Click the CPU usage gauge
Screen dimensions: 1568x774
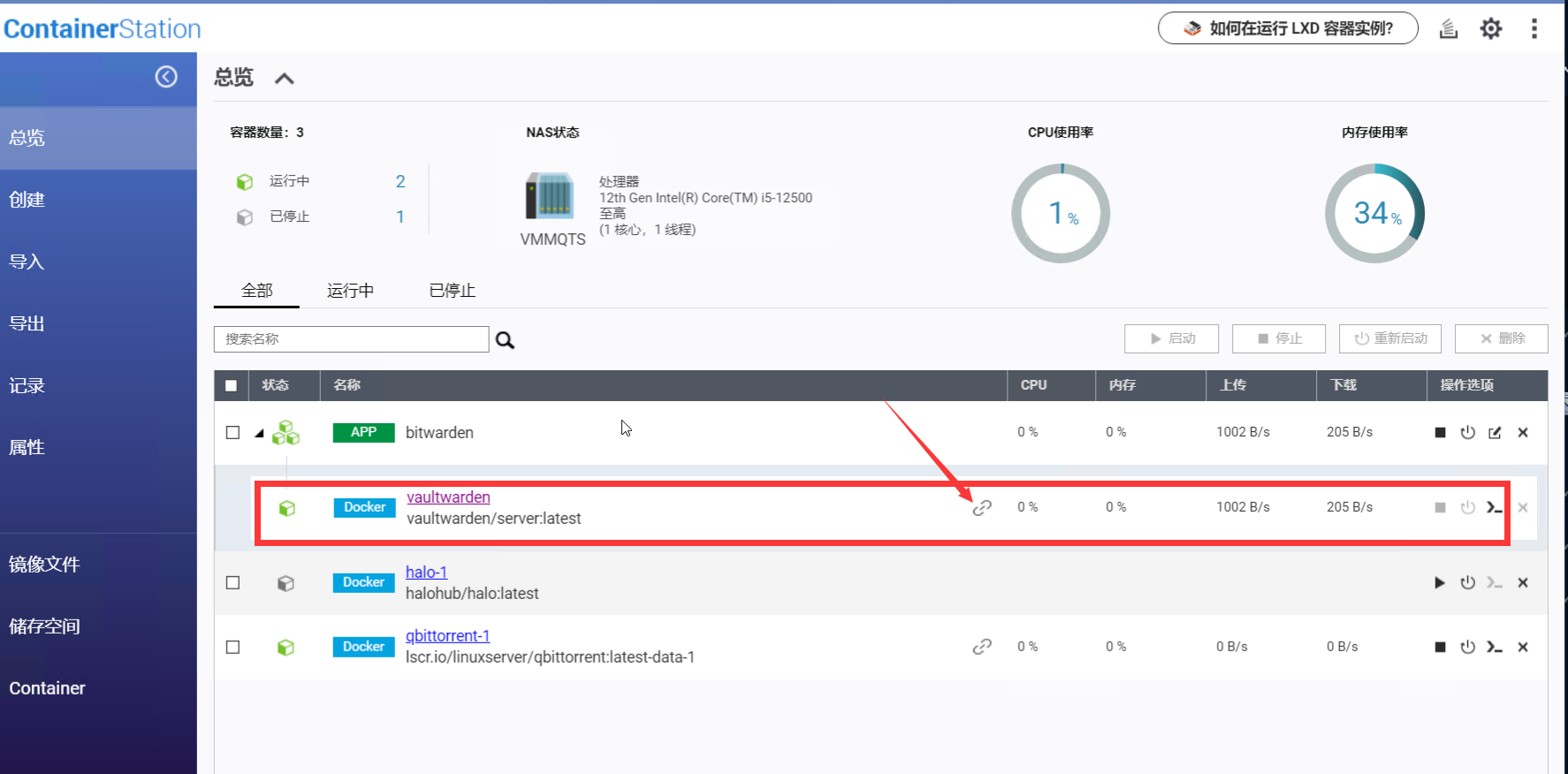pyautogui.click(x=1061, y=213)
